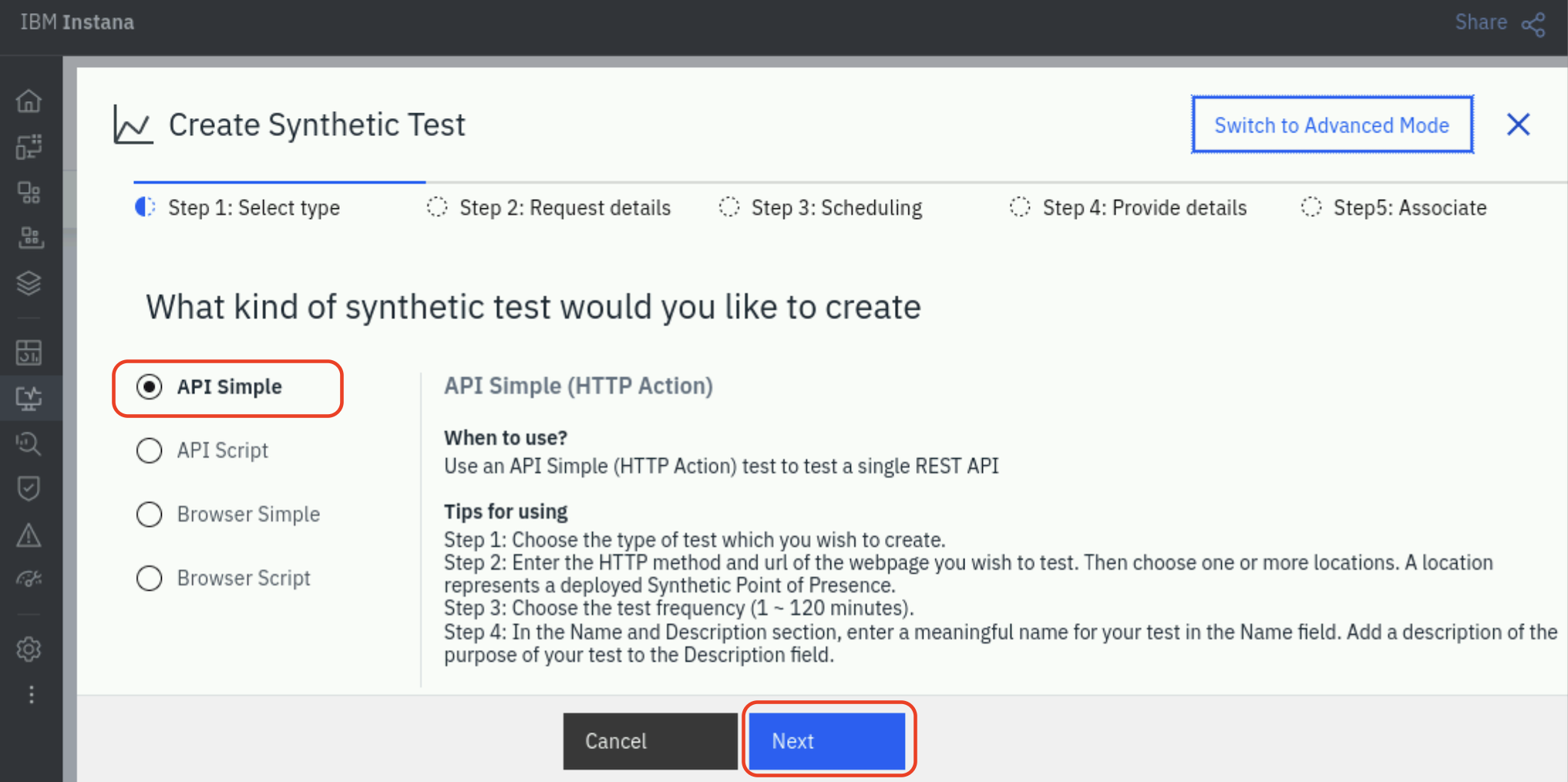This screenshot has height=782, width=1568.
Task: Click the Next button
Action: tap(827, 741)
